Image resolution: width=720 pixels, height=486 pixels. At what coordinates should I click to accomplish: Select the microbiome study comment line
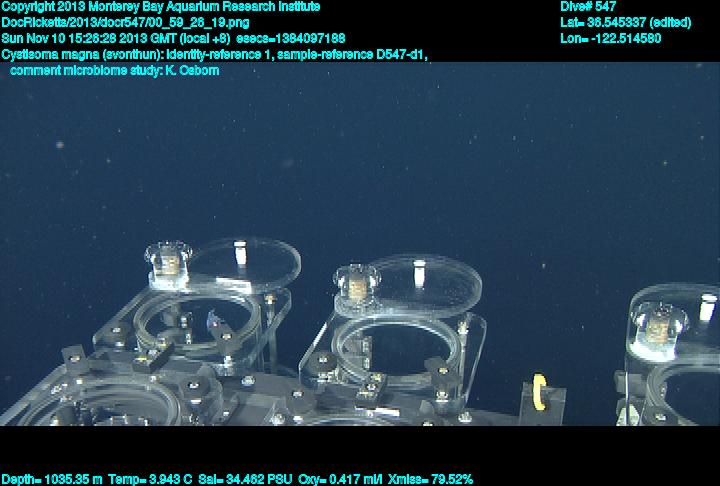tap(114, 70)
